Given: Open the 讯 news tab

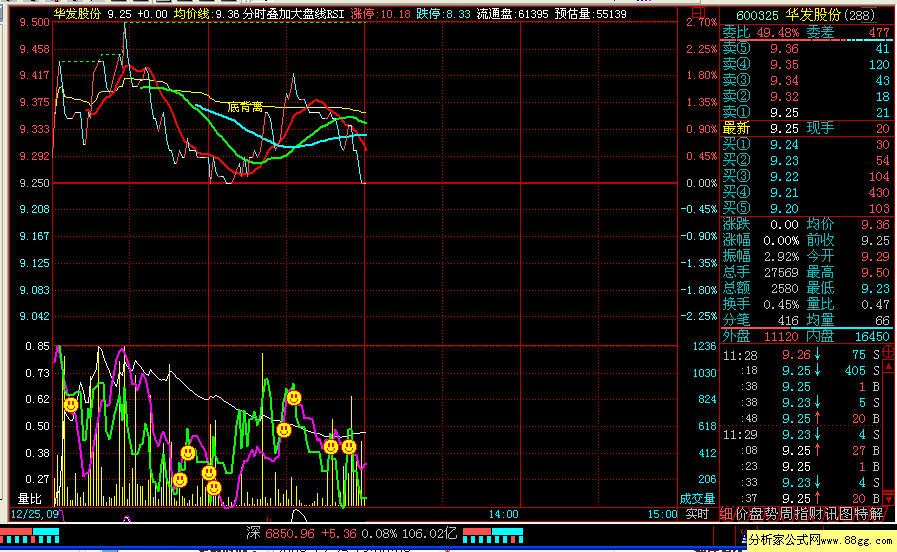Looking at the screenshot, I should click(x=831, y=514).
